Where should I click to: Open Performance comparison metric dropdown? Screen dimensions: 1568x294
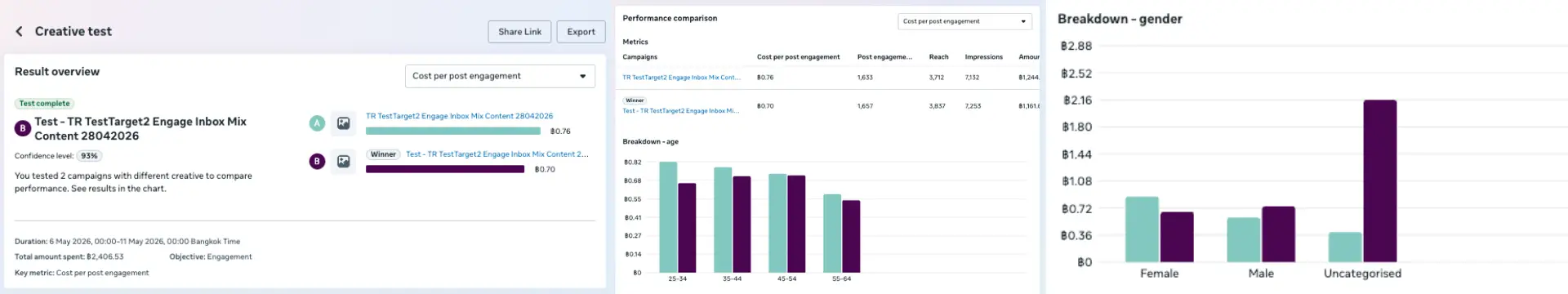click(964, 21)
